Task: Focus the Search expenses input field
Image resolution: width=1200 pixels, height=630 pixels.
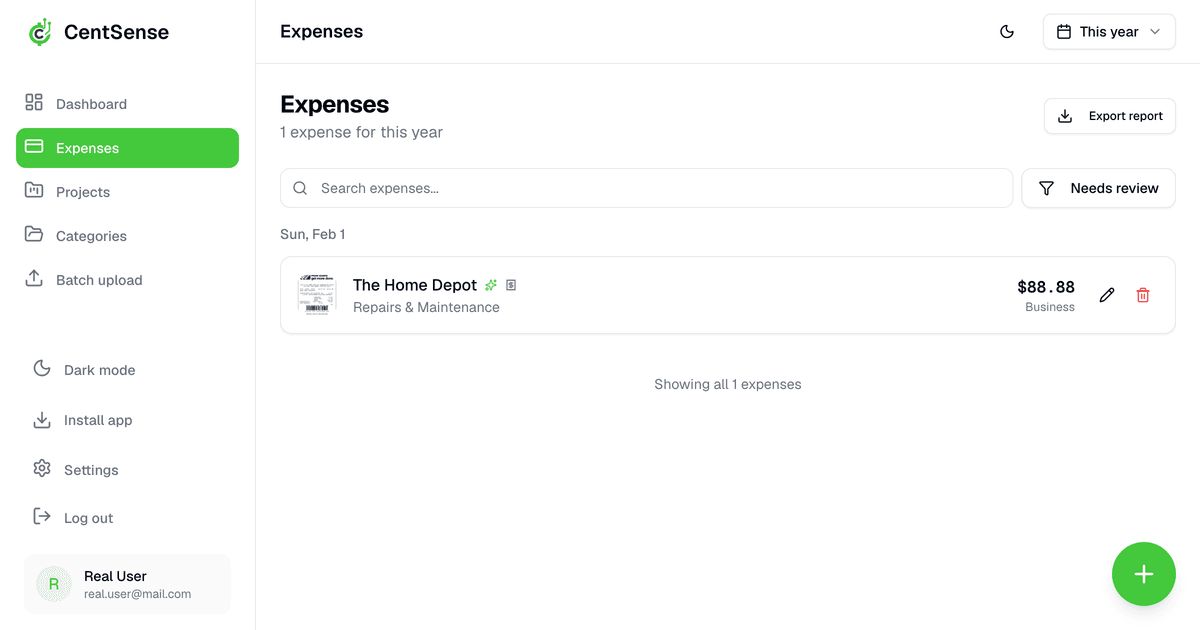Action: point(660,188)
